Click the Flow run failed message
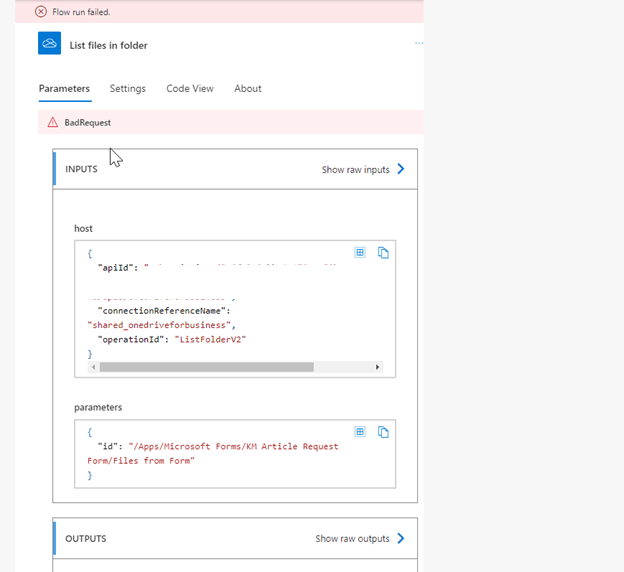 pyautogui.click(x=81, y=12)
